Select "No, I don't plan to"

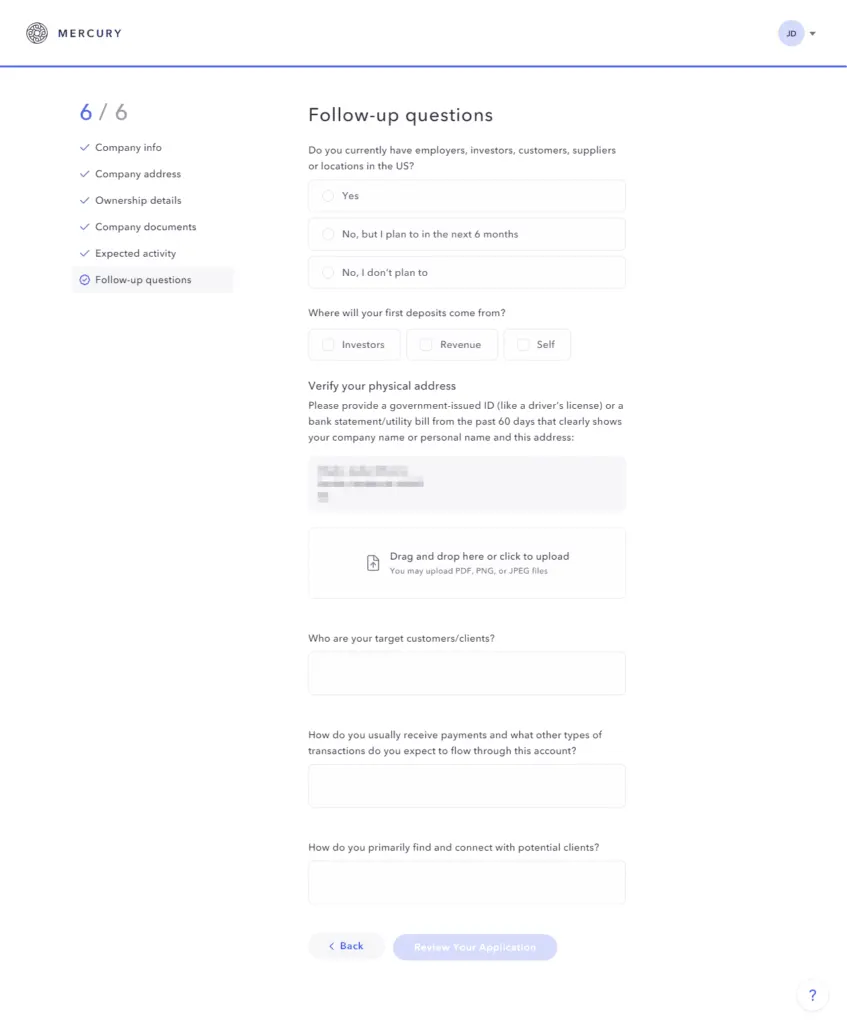328,272
